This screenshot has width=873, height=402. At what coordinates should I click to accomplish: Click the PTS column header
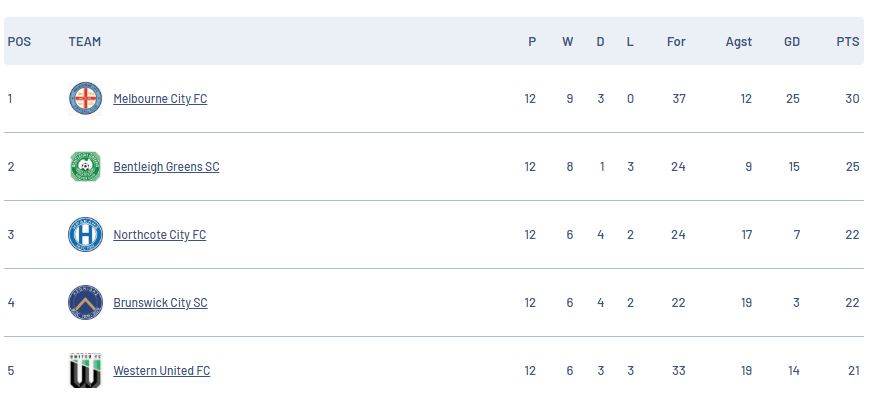click(x=848, y=42)
